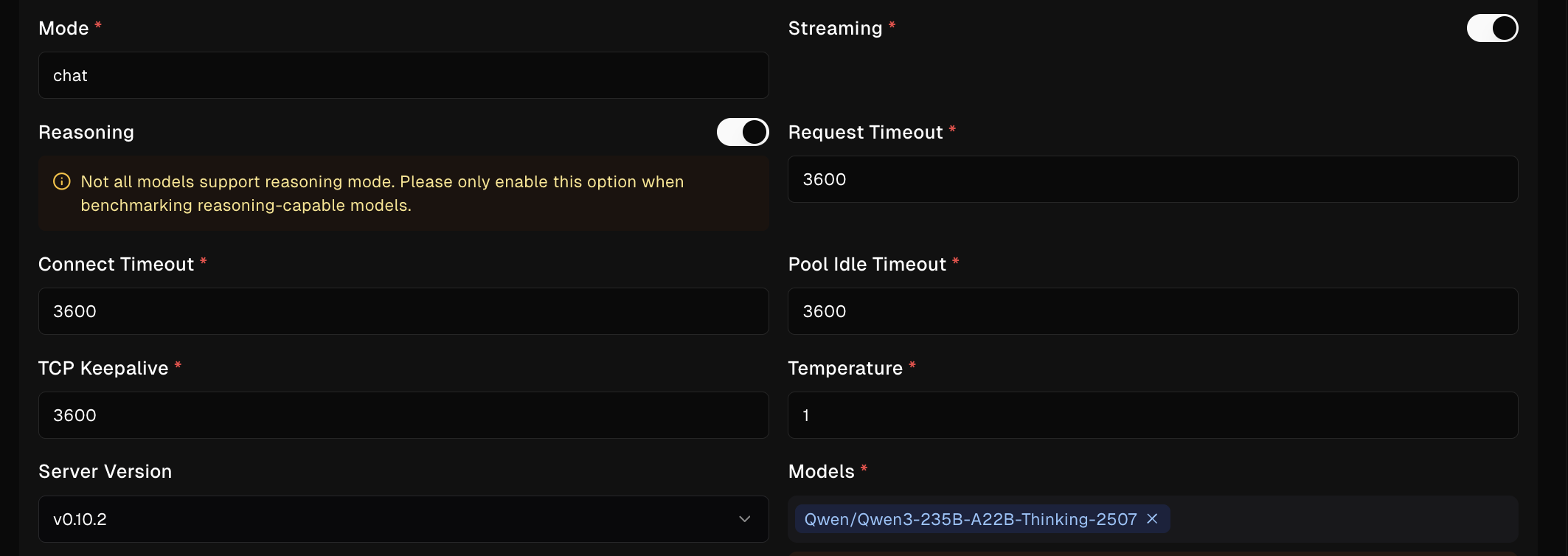The image size is (1568, 556).
Task: Select the Pool Idle Timeout field
Action: click(1152, 311)
